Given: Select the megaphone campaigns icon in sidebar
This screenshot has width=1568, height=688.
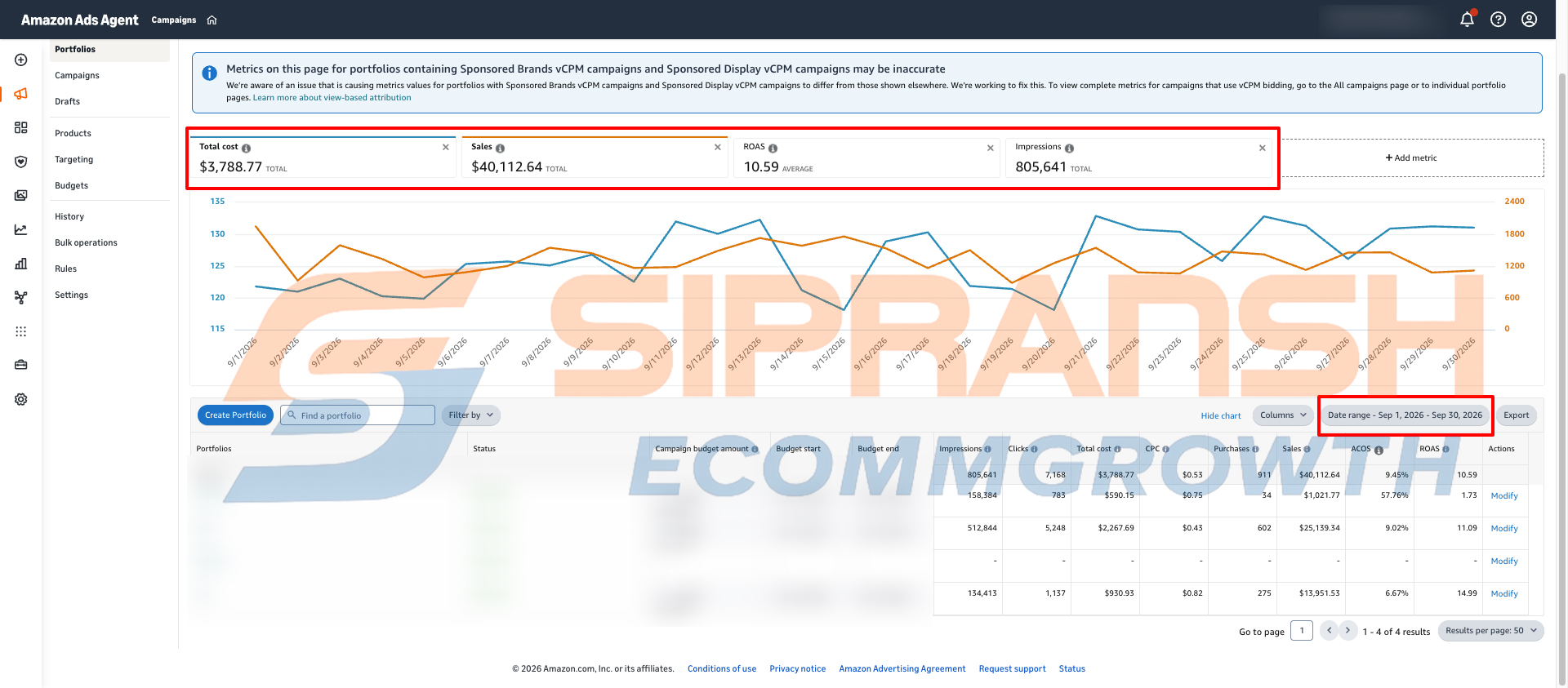Looking at the screenshot, I should pyautogui.click(x=21, y=94).
